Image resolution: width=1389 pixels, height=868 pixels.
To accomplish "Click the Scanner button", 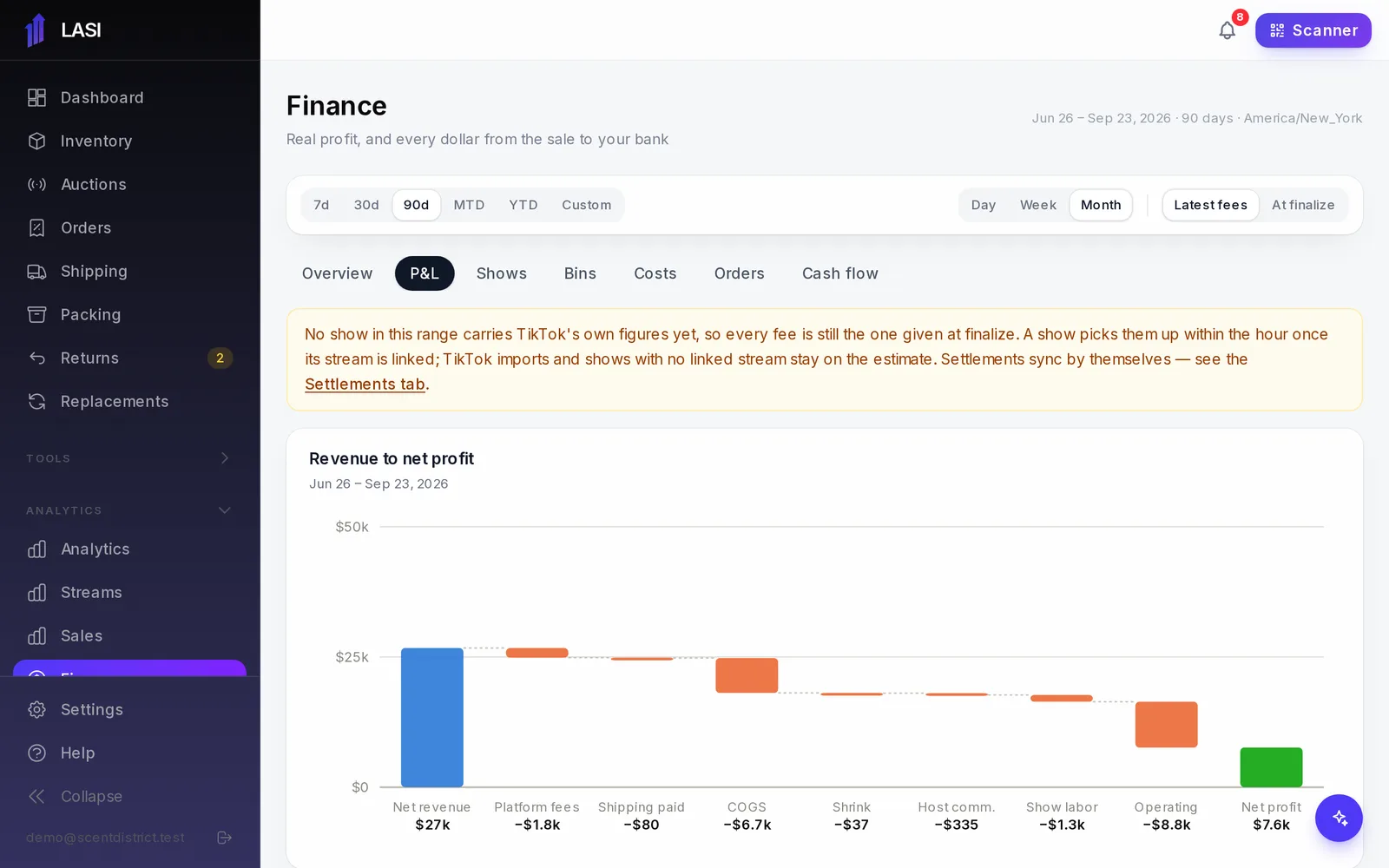I will (x=1313, y=30).
